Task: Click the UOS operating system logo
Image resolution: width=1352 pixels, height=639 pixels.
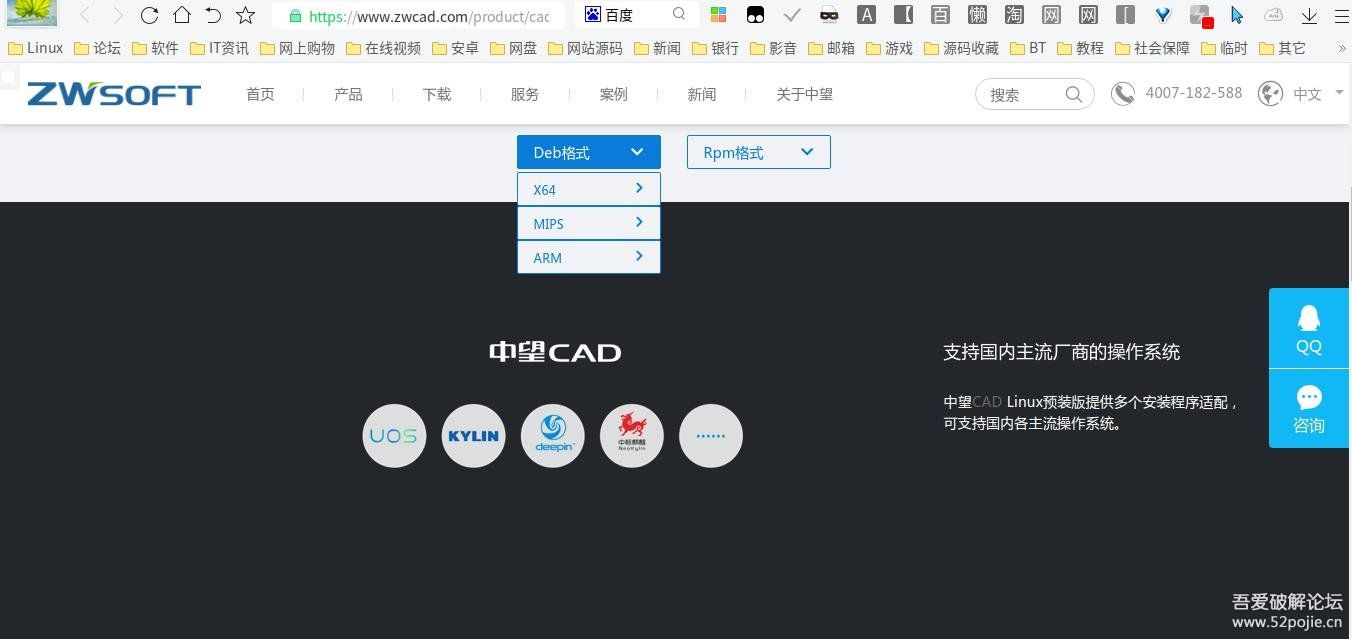Action: [394, 436]
